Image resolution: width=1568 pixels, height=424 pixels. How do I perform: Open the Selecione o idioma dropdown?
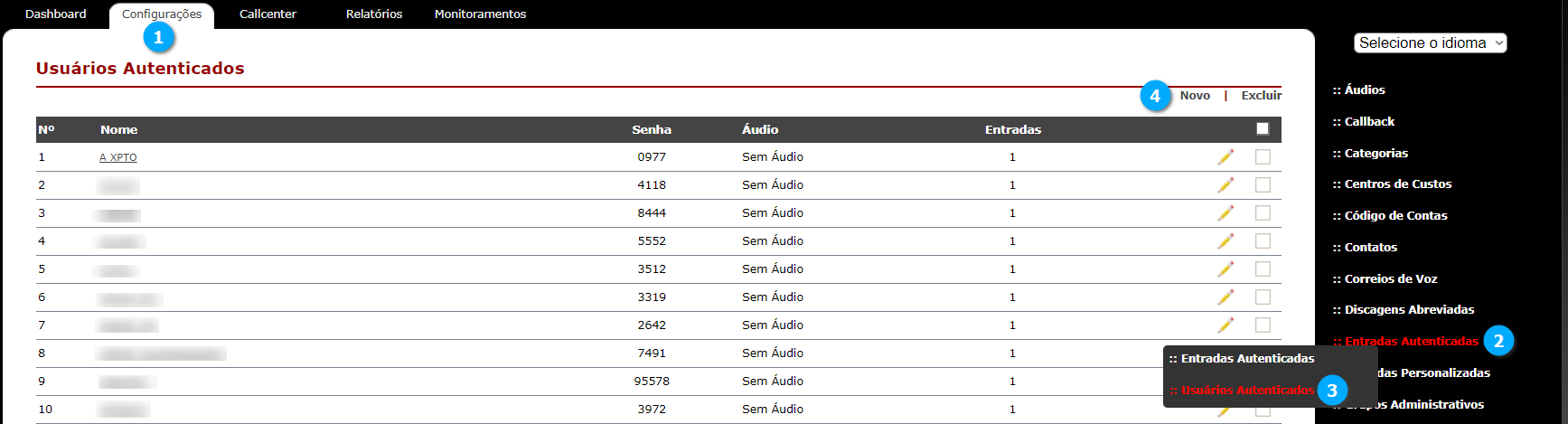[x=1430, y=42]
